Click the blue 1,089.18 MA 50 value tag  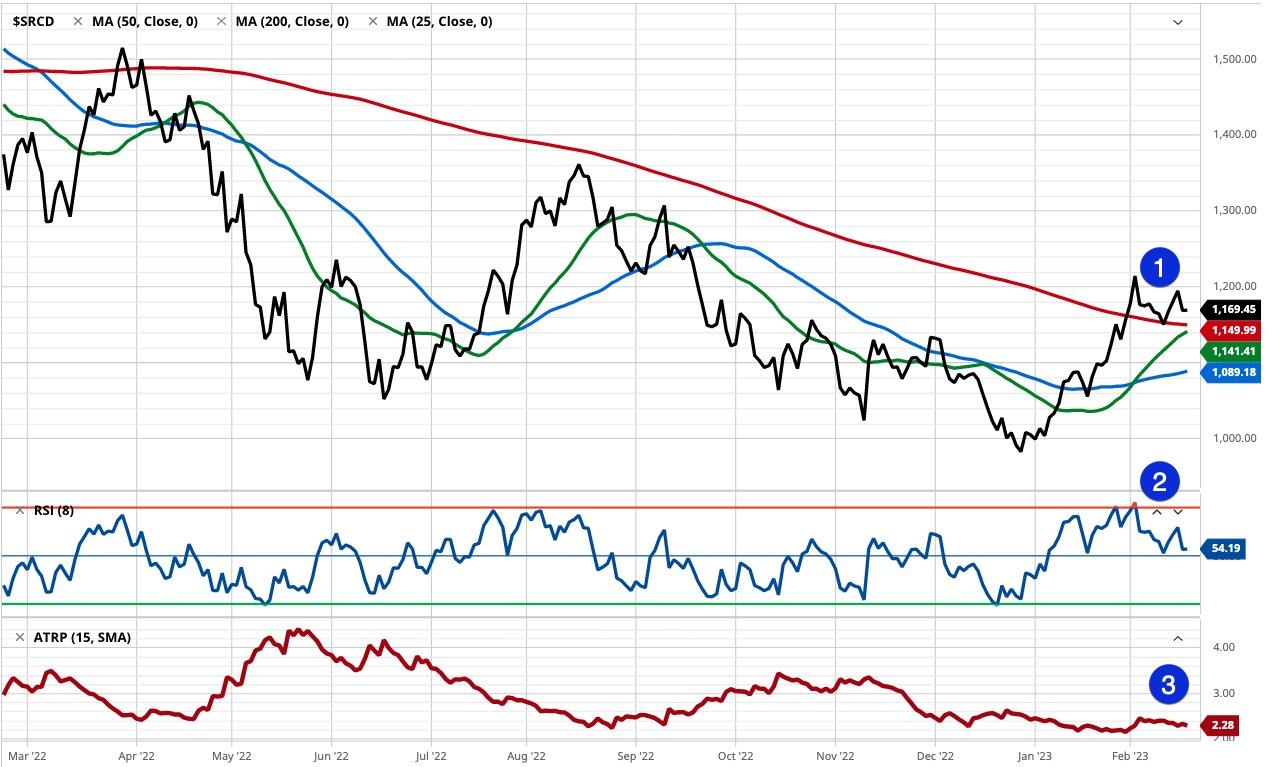1229,372
